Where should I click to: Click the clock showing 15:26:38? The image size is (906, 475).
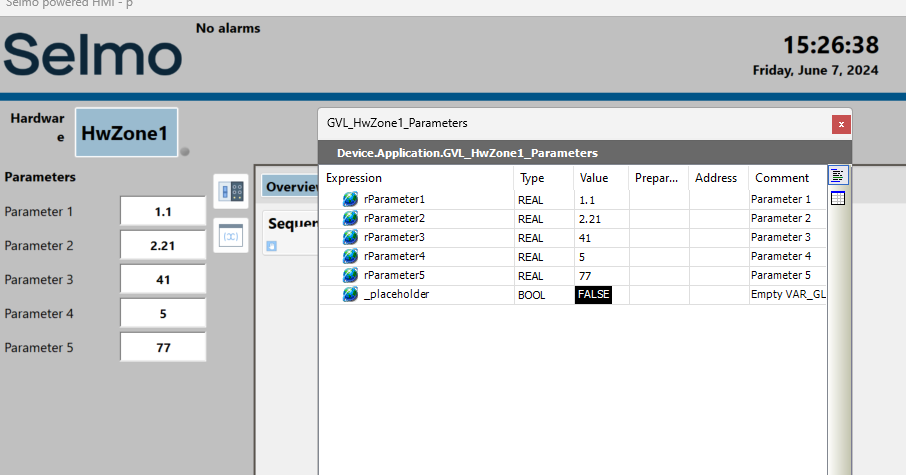[830, 45]
